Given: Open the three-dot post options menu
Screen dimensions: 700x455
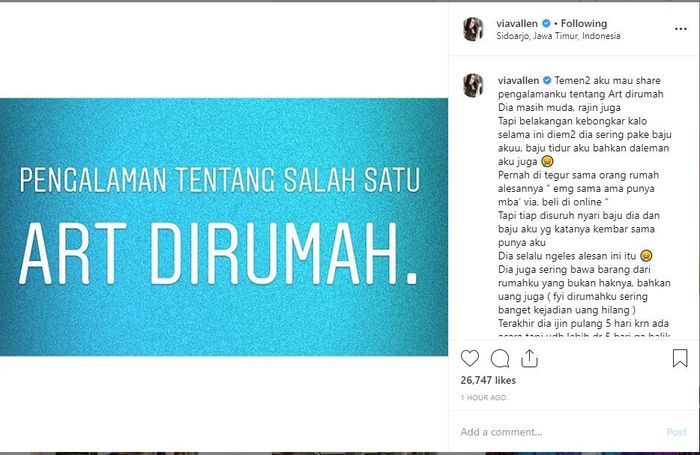Looking at the screenshot, I should click(x=680, y=29).
